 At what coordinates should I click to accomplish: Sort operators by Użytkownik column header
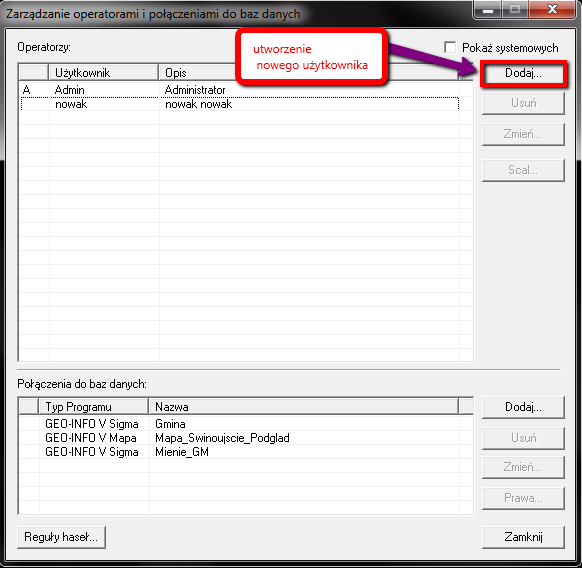coord(104,72)
